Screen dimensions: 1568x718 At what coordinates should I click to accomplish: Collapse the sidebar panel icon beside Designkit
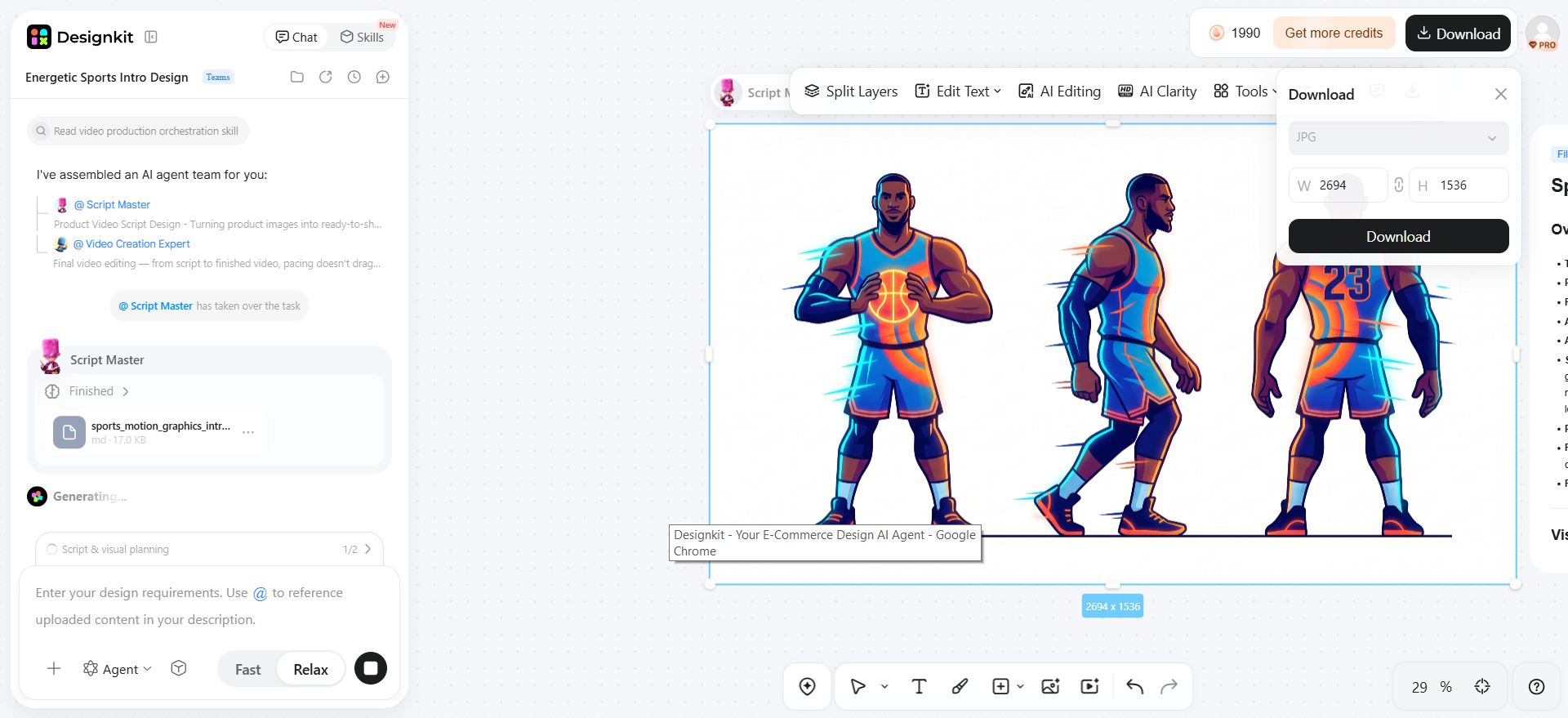151,37
